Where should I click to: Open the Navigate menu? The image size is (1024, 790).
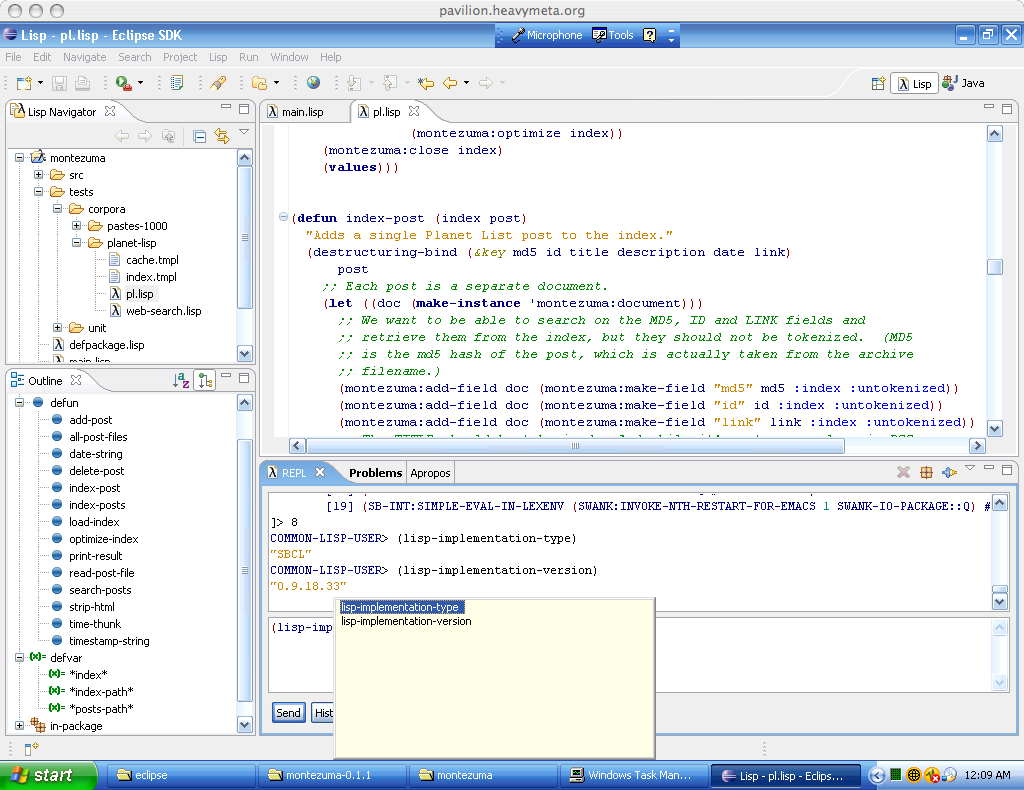point(84,57)
